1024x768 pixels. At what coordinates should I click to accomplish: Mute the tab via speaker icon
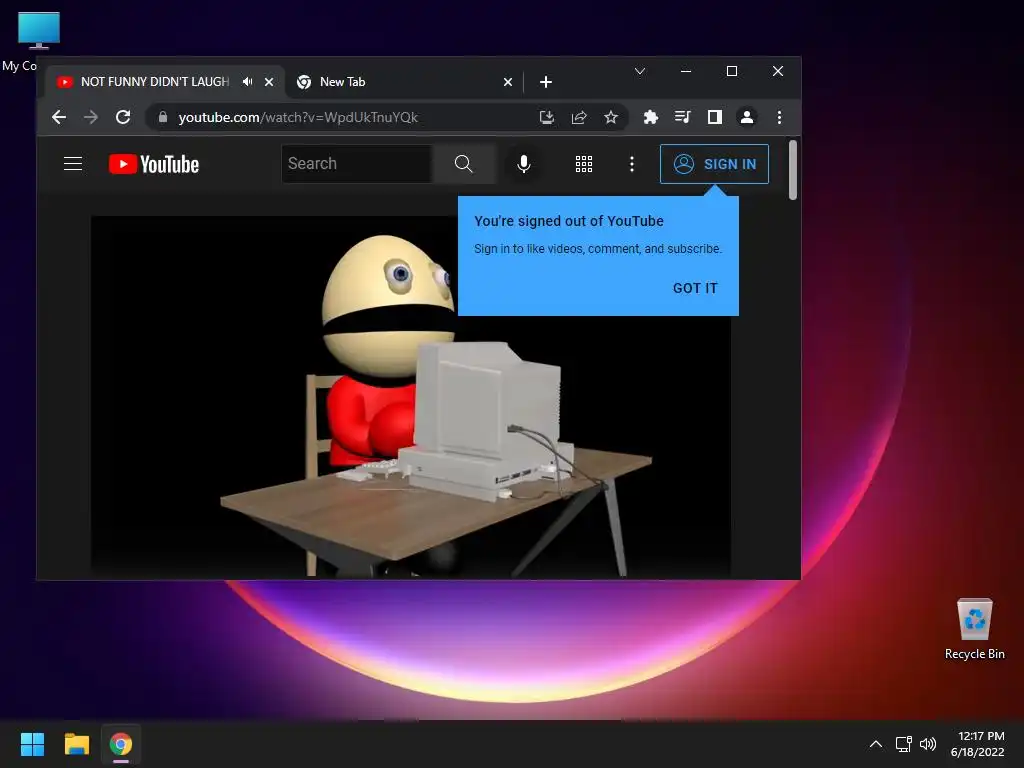pos(248,82)
